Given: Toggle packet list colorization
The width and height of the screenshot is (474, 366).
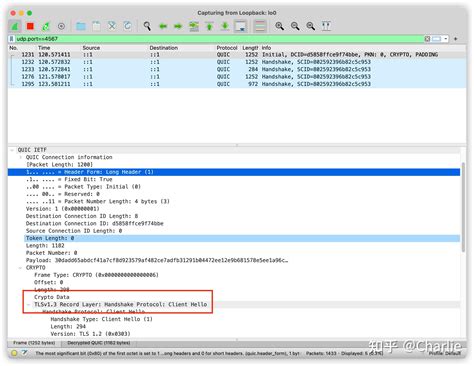Looking at the screenshot, I should [x=260, y=26].
